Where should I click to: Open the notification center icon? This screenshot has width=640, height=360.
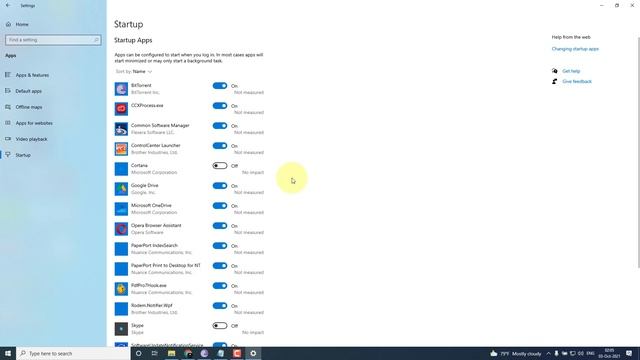pyautogui.click(x=629, y=353)
